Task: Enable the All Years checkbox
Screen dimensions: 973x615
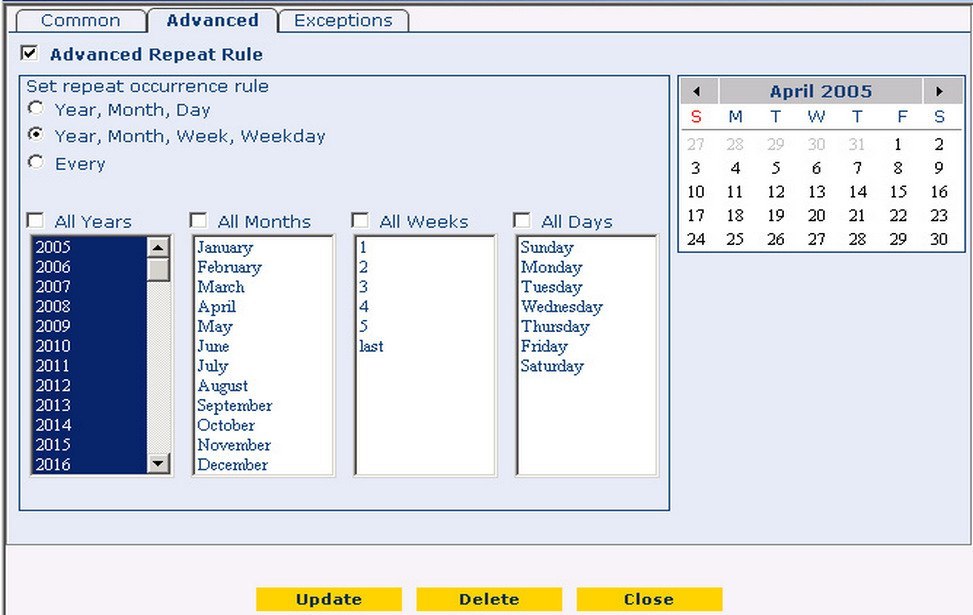Action: [x=36, y=220]
